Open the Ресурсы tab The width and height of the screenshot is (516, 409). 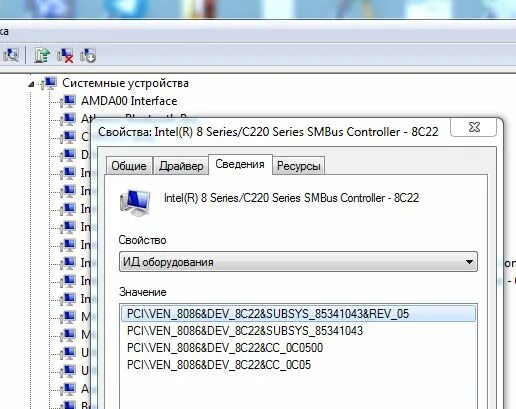tap(299, 166)
